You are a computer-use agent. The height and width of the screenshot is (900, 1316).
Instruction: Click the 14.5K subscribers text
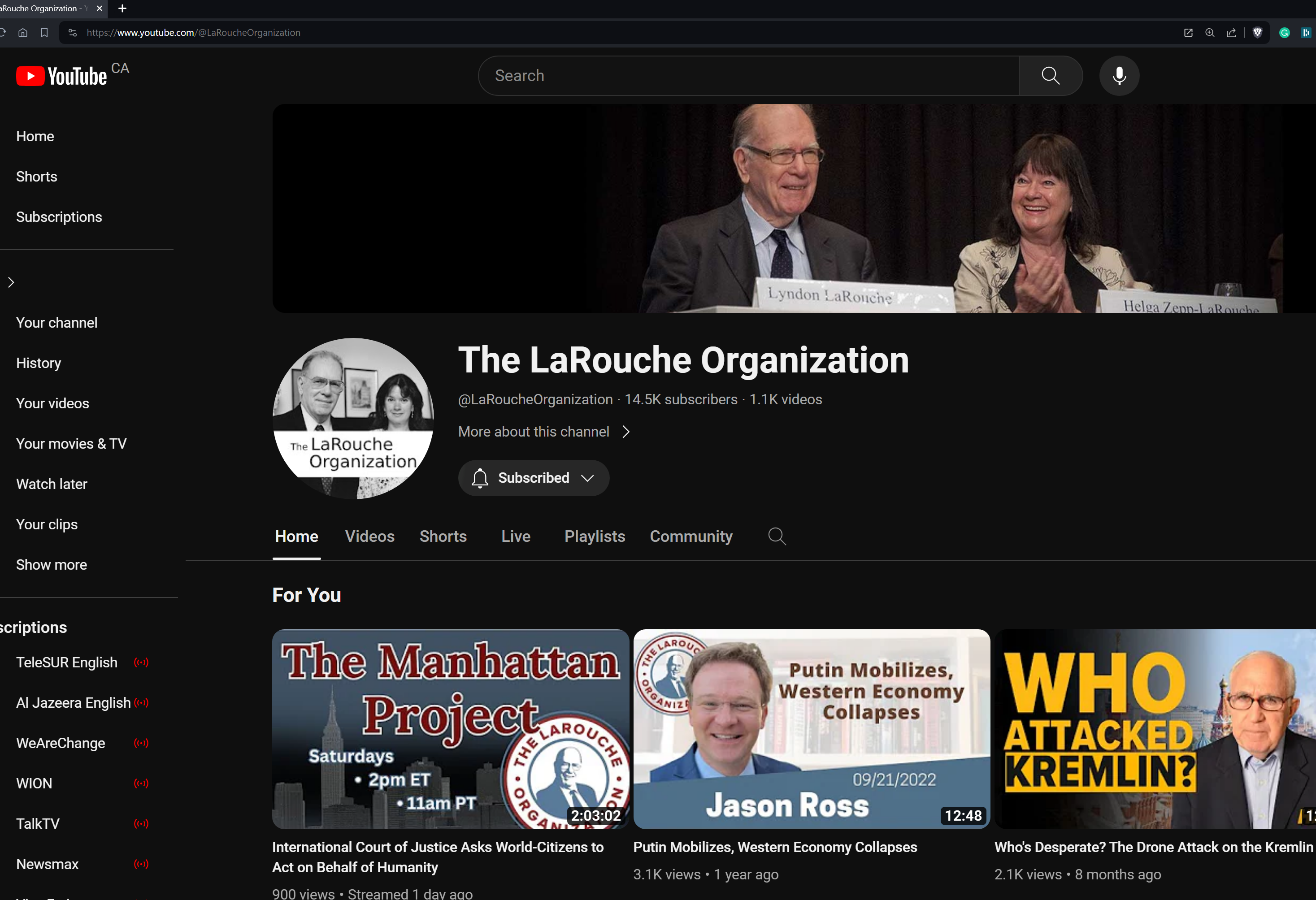[x=681, y=400]
